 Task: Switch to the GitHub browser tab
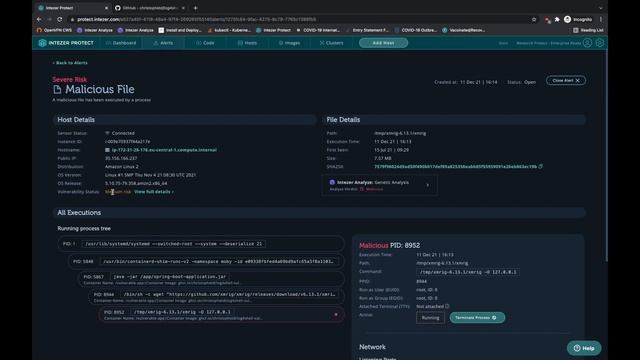pos(150,8)
